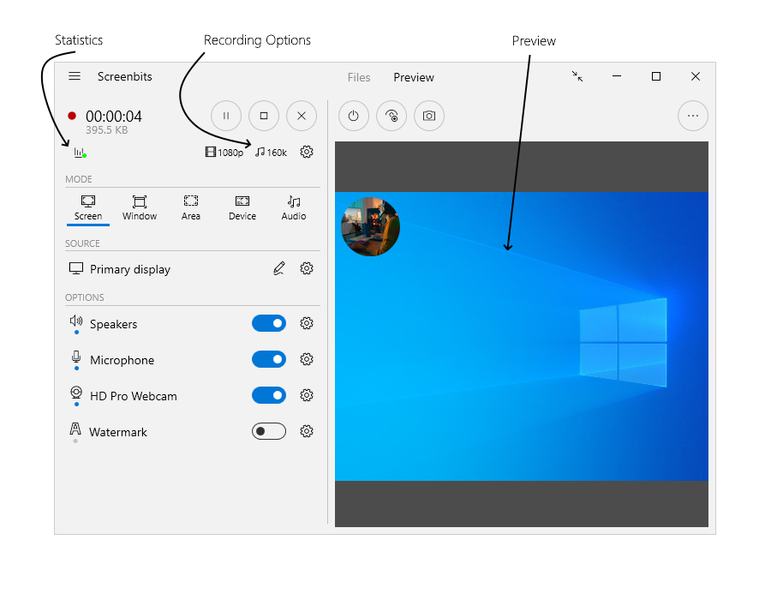Screen dimensions: 771x600
Task: Select Area recording mode
Action: (x=191, y=209)
